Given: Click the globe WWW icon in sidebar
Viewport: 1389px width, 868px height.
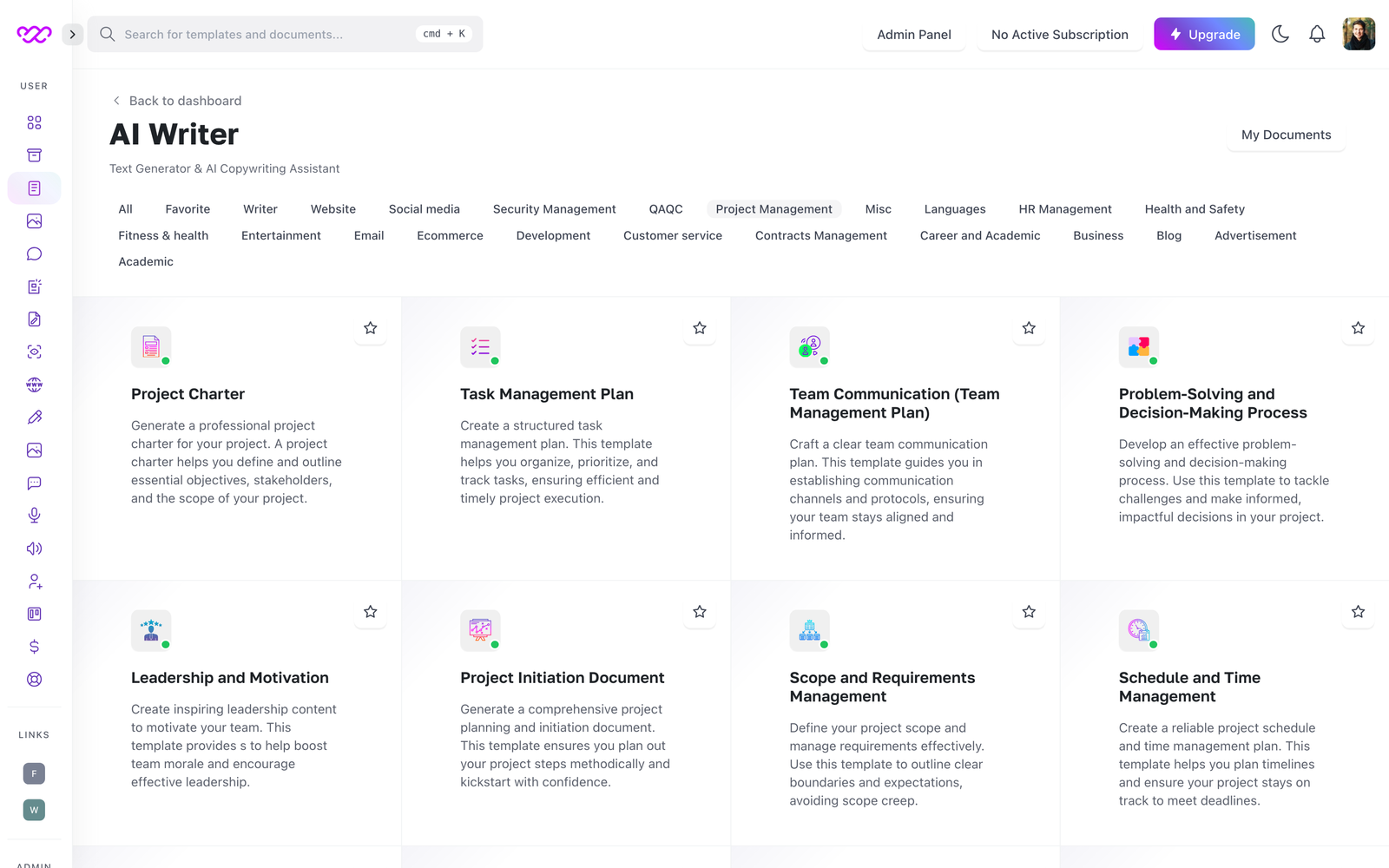Looking at the screenshot, I should 34,385.
